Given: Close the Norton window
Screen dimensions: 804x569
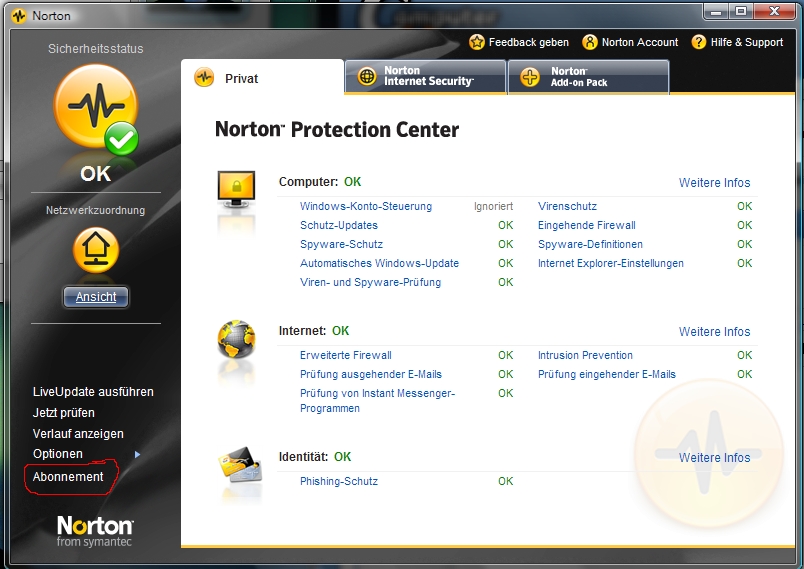Looking at the screenshot, I should [x=775, y=11].
